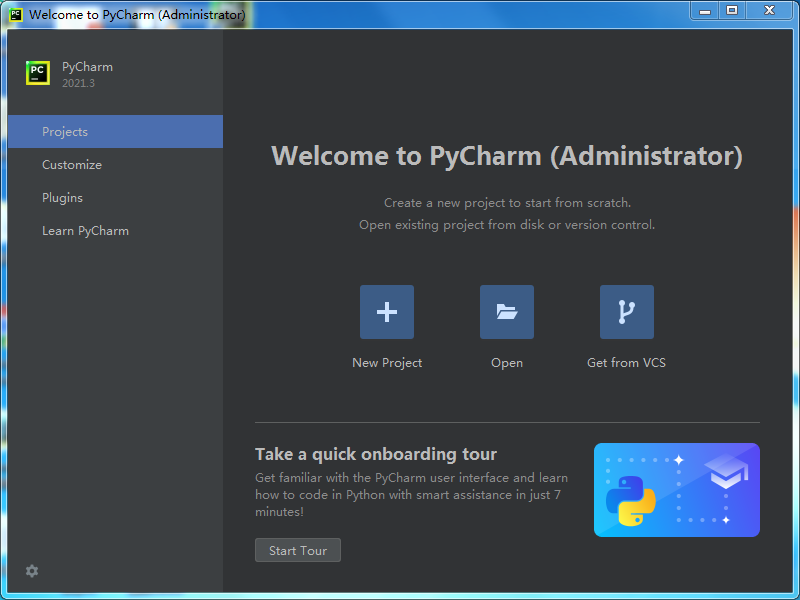Image resolution: width=800 pixels, height=600 pixels.
Task: Maximize the PyCharm welcome window
Action: pyautogui.click(x=732, y=11)
